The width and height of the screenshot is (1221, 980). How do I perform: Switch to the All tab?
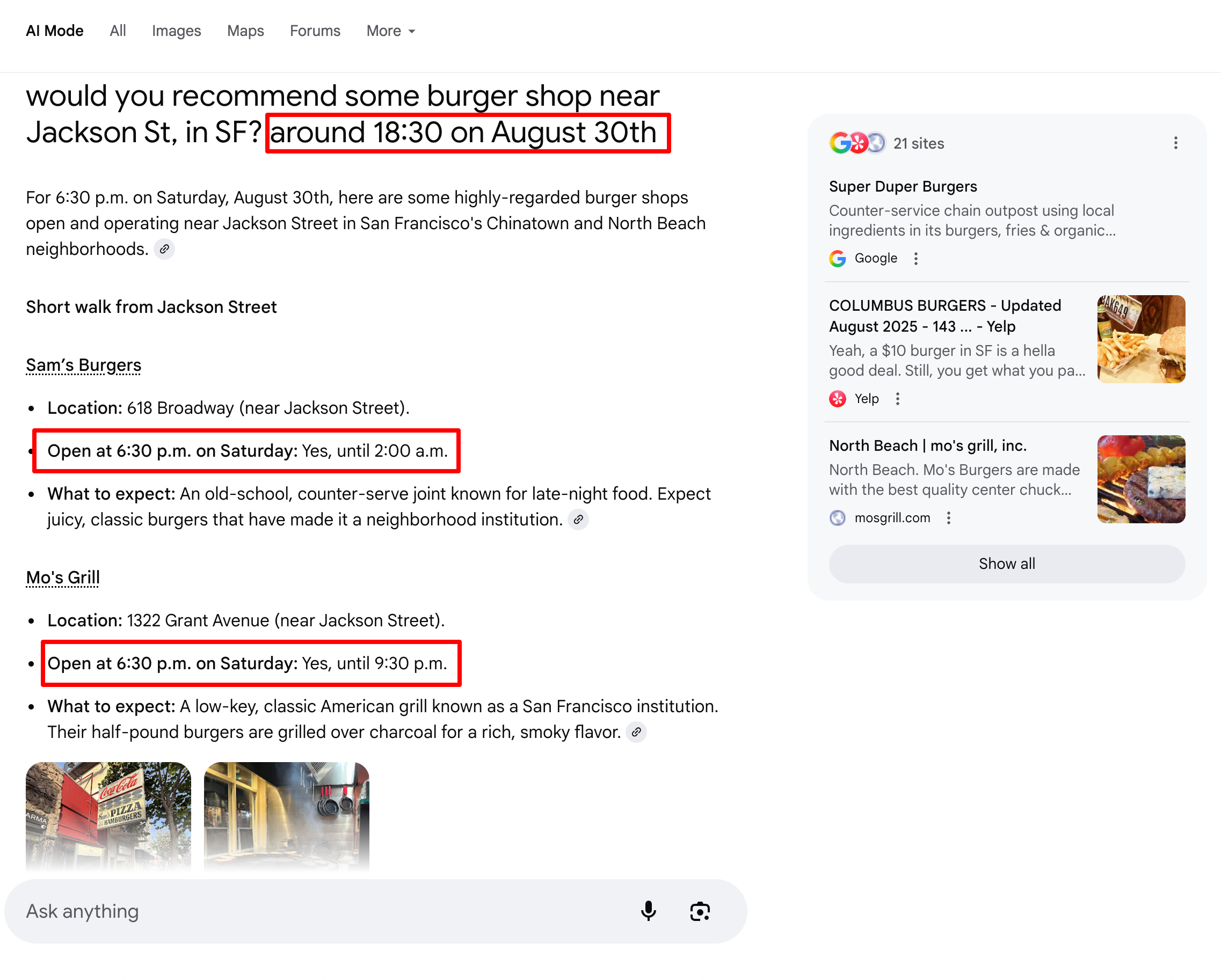(118, 31)
